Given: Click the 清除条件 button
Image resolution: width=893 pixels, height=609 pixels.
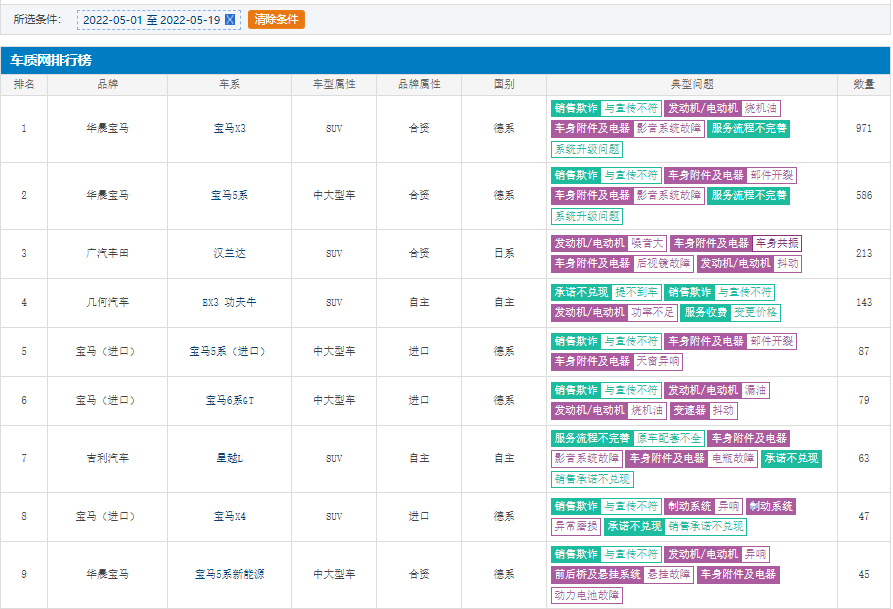Looking at the screenshot, I should [276, 19].
